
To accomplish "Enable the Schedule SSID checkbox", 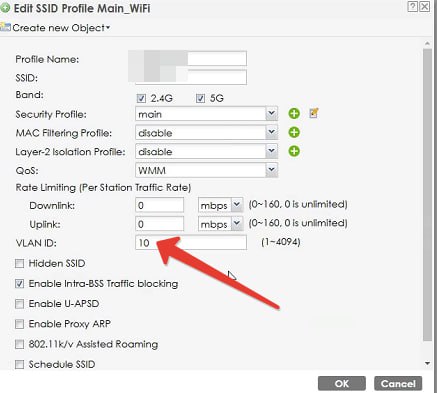I will 20,364.
